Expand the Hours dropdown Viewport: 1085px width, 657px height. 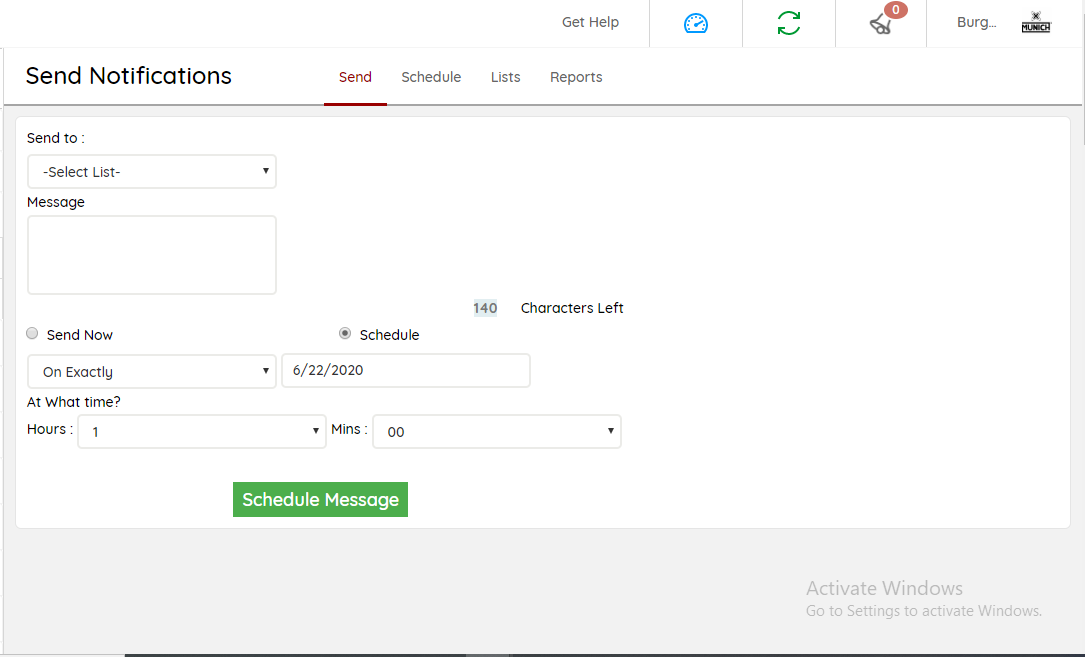point(202,432)
